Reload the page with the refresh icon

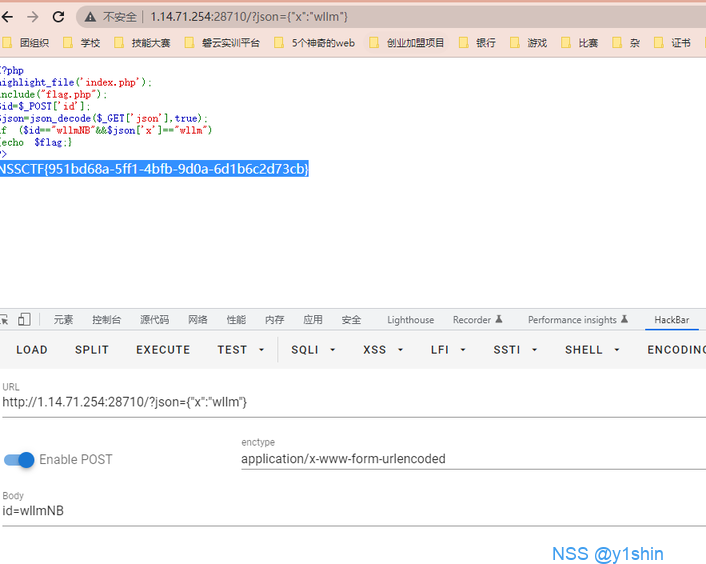(58, 17)
